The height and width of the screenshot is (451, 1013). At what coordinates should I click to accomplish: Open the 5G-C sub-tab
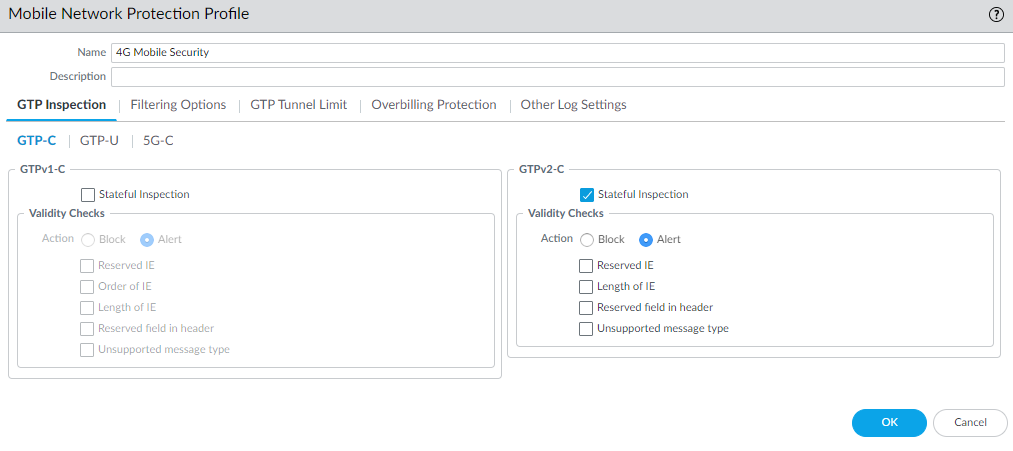(158, 141)
